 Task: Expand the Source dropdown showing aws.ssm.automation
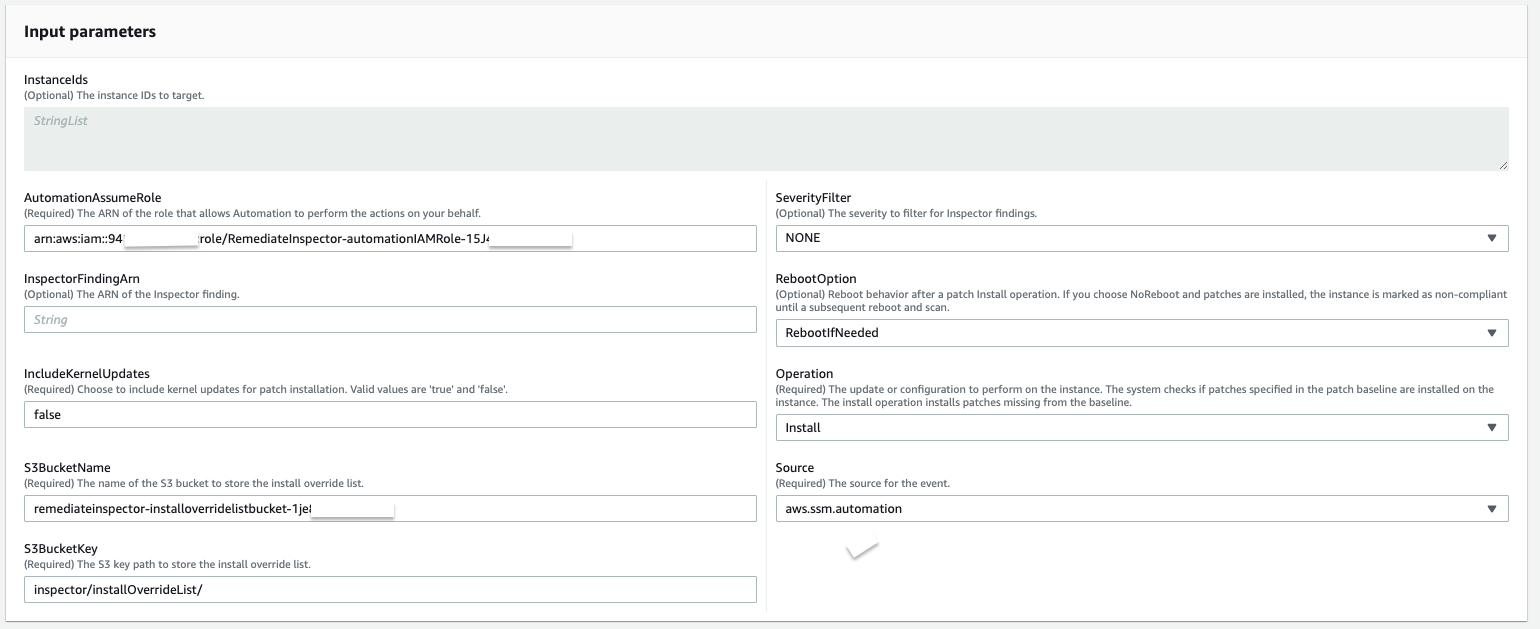[x=1142, y=508]
